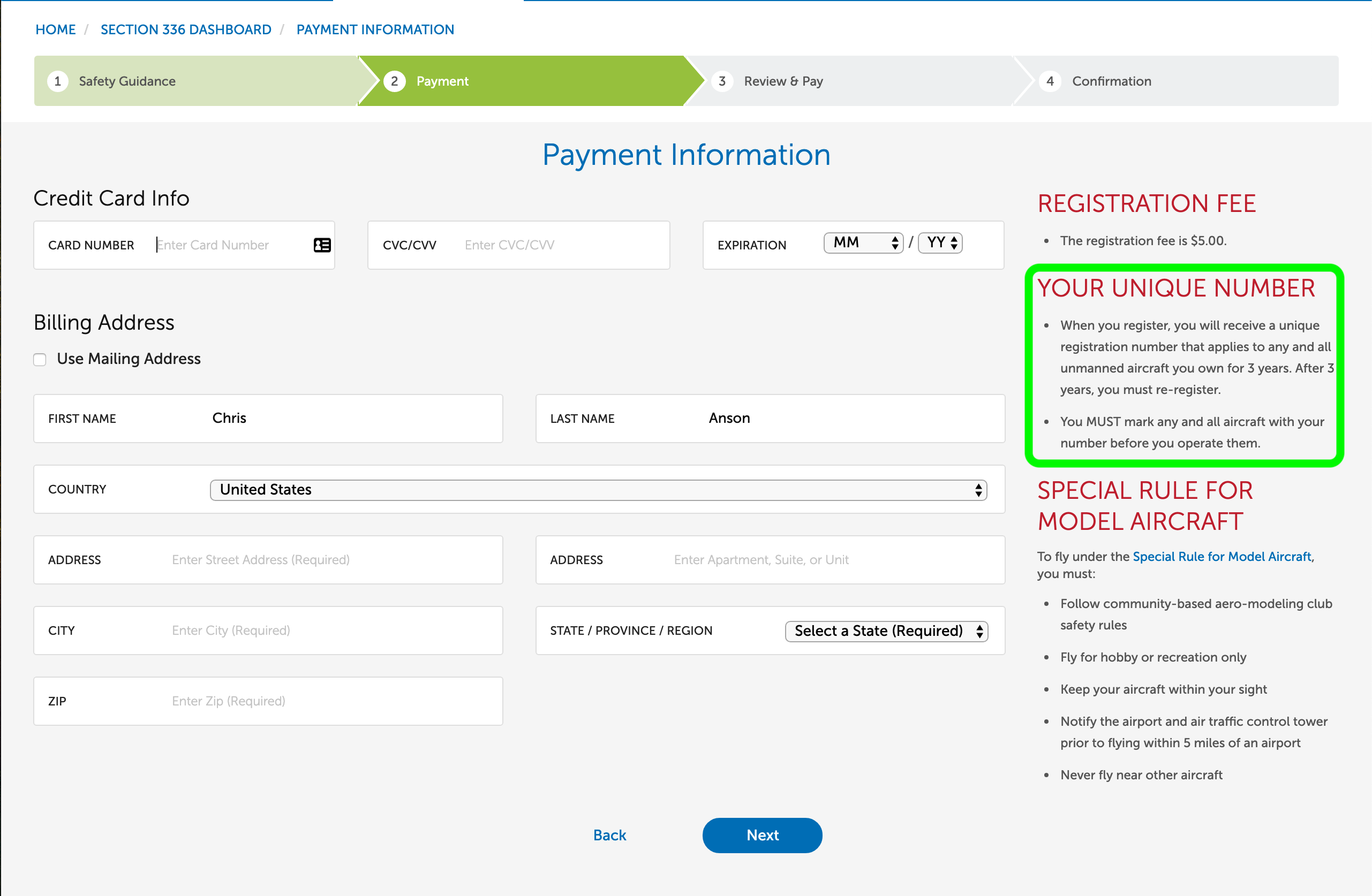This screenshot has height=896, width=1372.
Task: Click the step 3 Review & Pay indicator
Action: [x=782, y=81]
